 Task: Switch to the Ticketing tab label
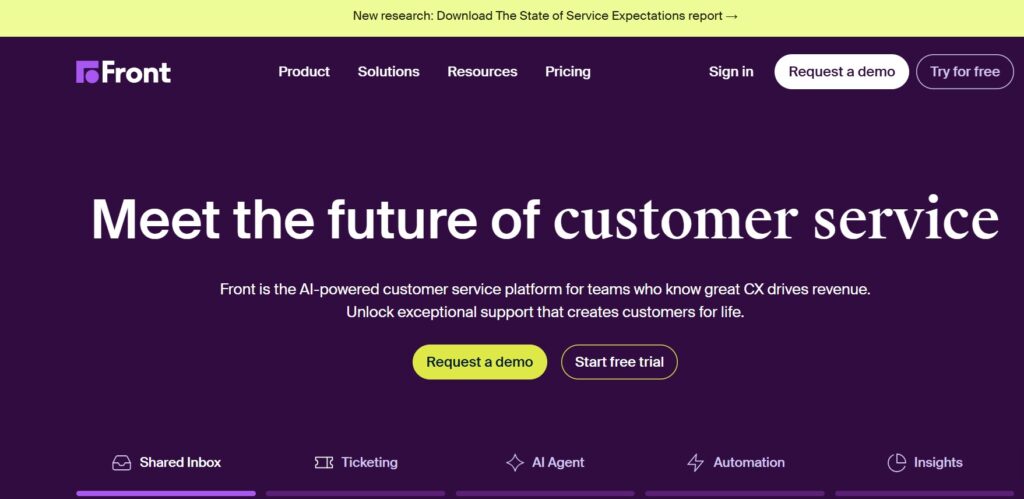369,462
